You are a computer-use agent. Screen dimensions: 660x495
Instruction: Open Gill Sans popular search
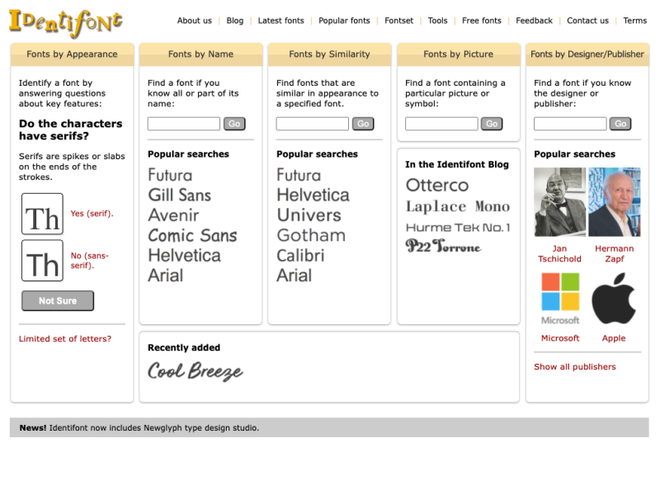pyautogui.click(x=180, y=195)
